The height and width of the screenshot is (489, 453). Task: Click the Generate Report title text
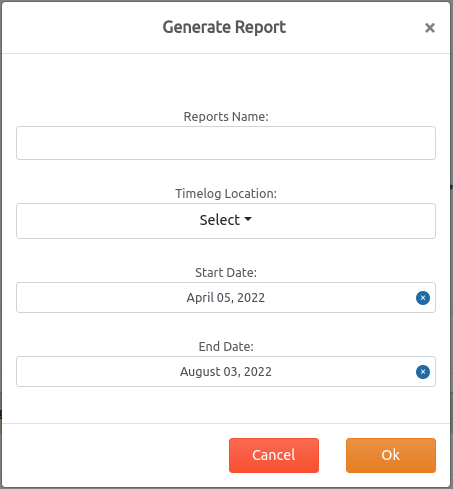tap(224, 27)
